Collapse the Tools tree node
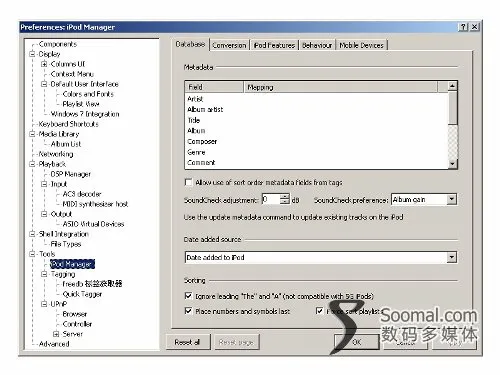500x375 pixels. point(32,254)
